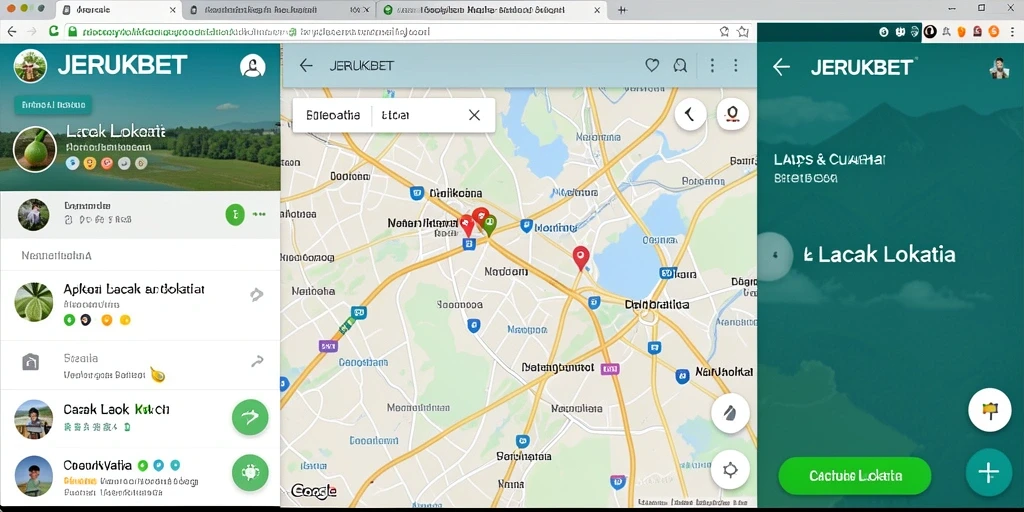
Task: Close the first browser tab
Action: [x=172, y=10]
